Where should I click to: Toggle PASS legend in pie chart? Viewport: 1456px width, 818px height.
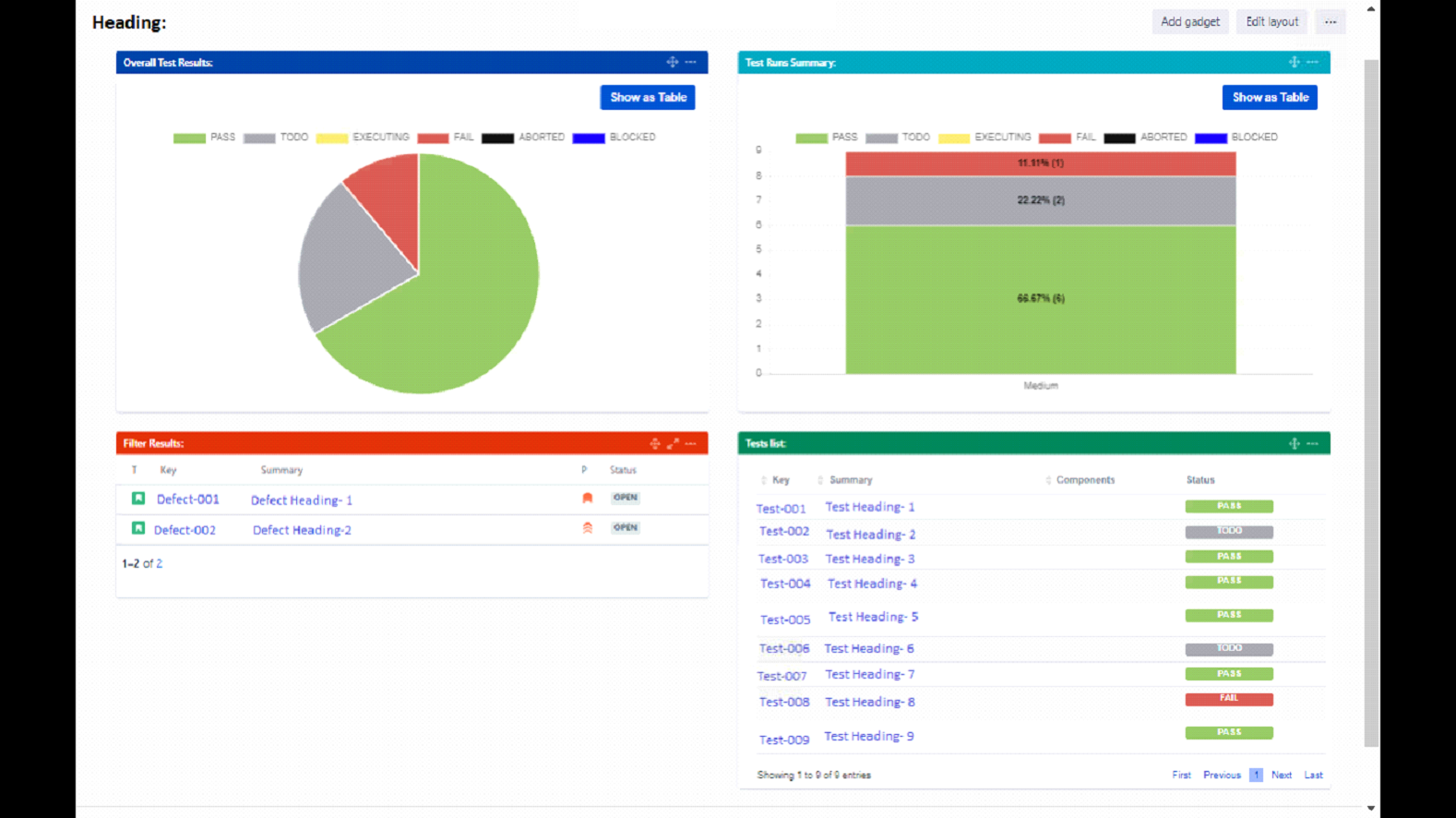click(204, 138)
